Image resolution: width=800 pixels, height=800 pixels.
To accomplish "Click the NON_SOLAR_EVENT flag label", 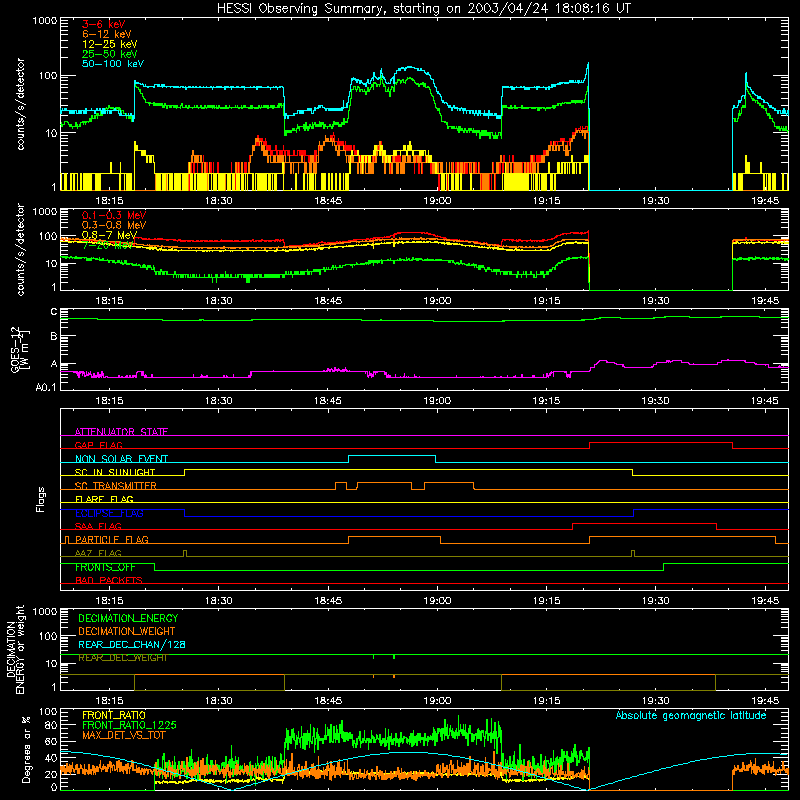I will pos(121,459).
